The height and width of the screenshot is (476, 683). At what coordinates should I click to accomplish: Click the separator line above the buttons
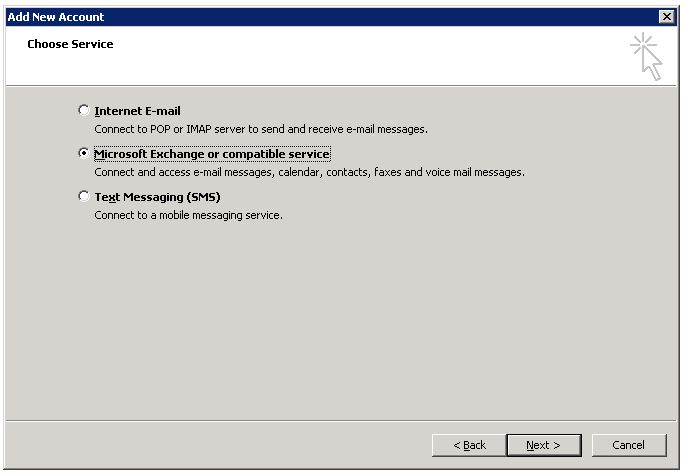(x=340, y=421)
